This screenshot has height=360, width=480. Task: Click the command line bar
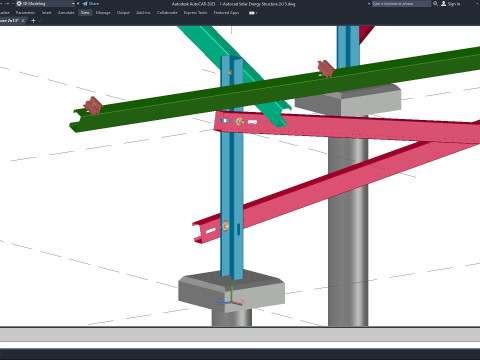click(240, 335)
